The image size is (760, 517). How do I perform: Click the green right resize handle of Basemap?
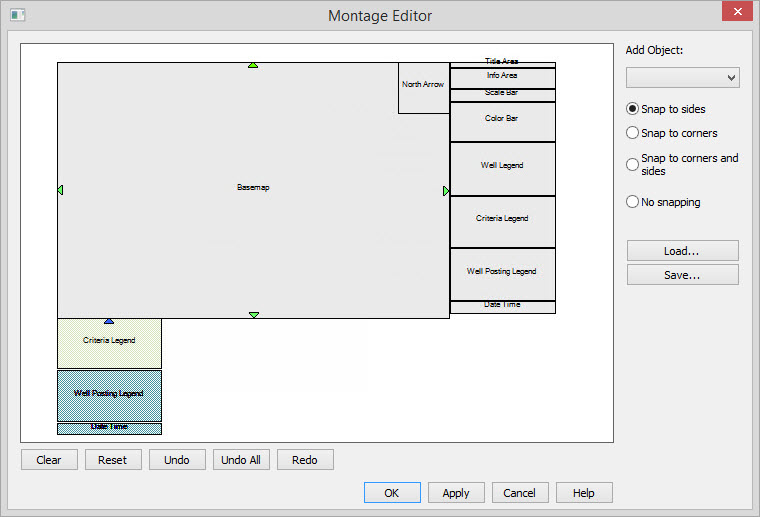coord(446,191)
